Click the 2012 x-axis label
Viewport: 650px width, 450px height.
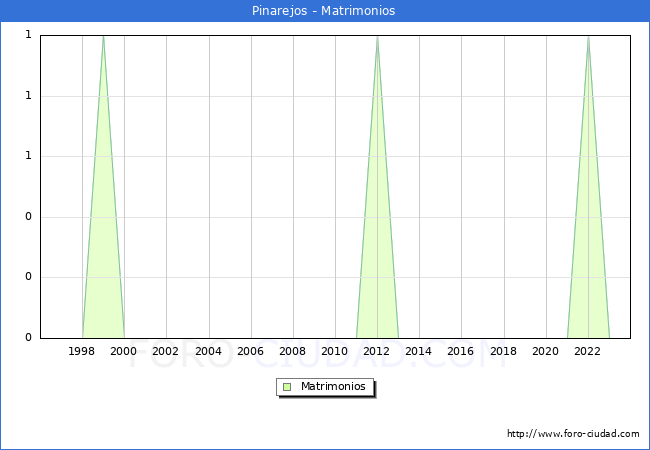pos(376,351)
